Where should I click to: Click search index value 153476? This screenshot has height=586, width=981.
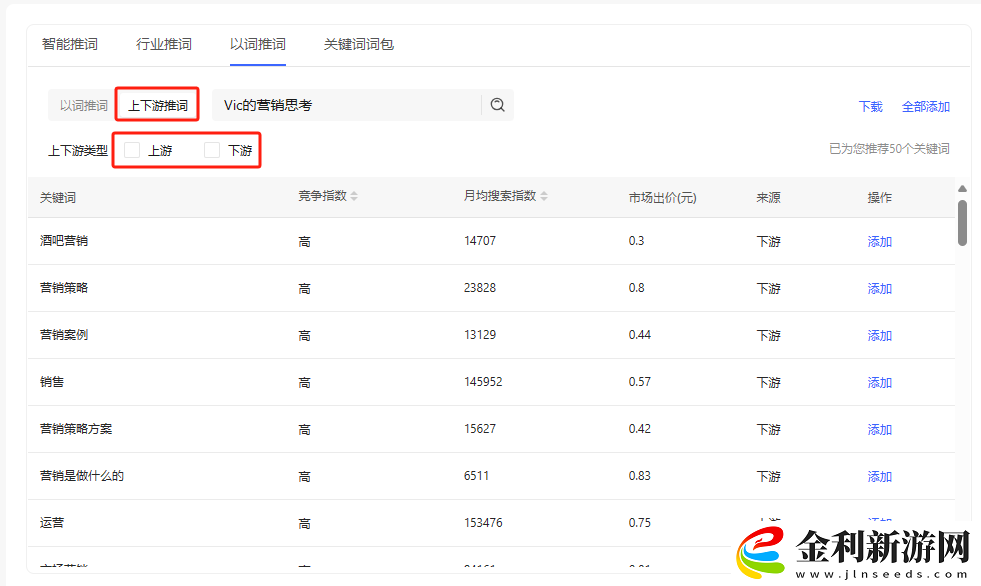[483, 522]
